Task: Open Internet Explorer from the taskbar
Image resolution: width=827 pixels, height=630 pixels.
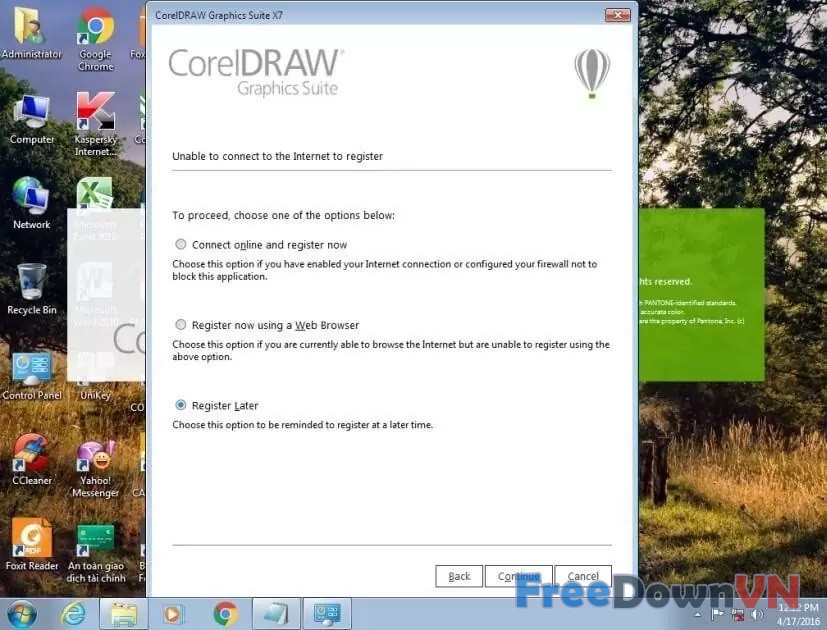Action: 73,613
